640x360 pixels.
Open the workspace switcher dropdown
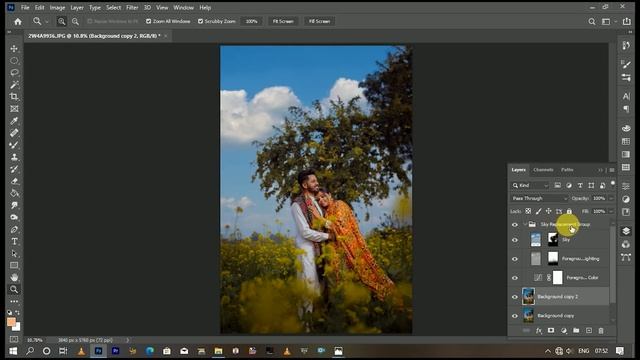pyautogui.click(x=608, y=21)
